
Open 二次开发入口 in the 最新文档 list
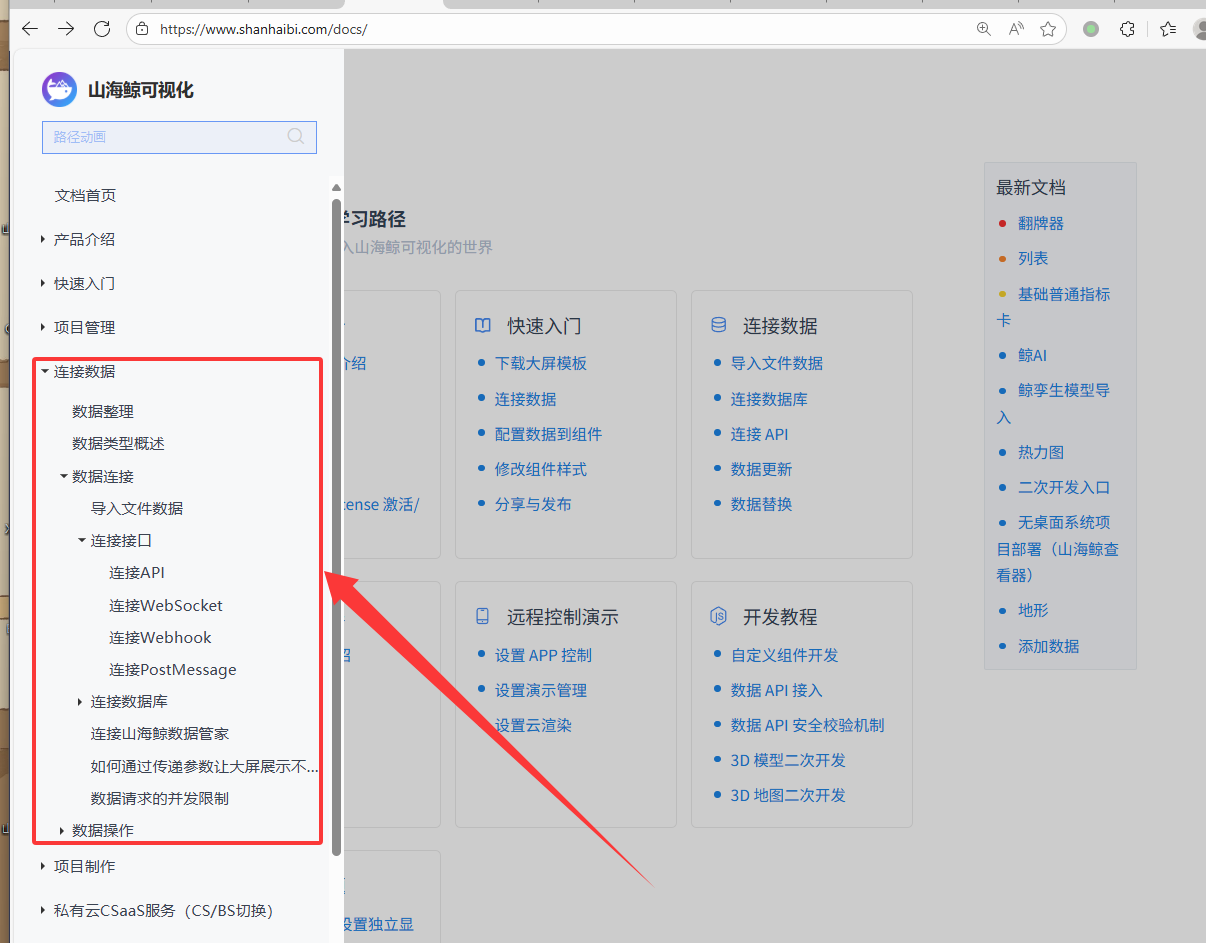[1064, 487]
